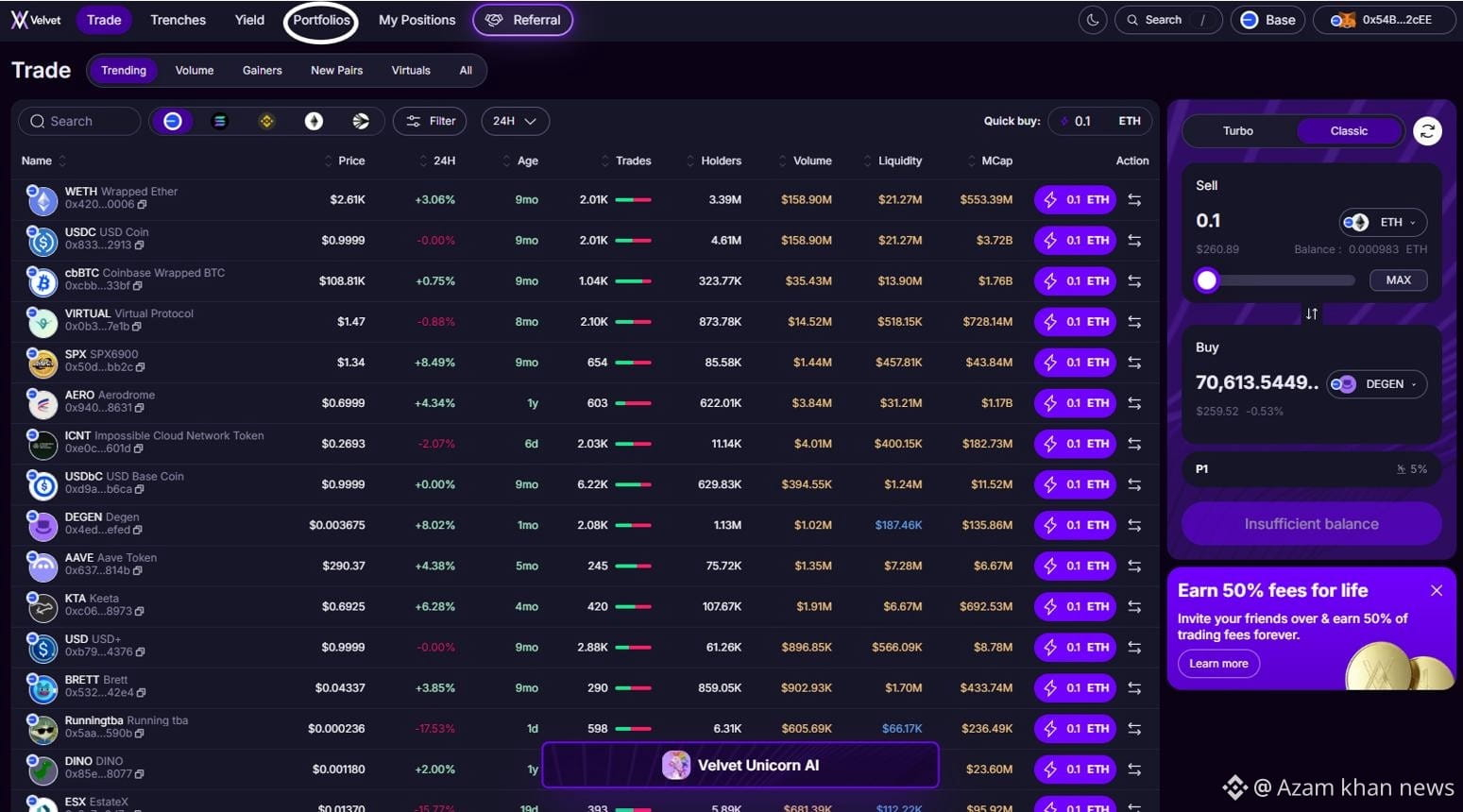Screen dimensions: 1463x812
Task: Click the slippage icon beside 5%
Action: click(1401, 469)
